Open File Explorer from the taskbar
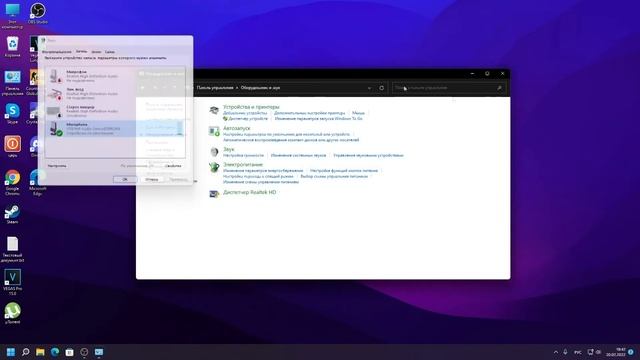The image size is (640, 360). point(40,352)
